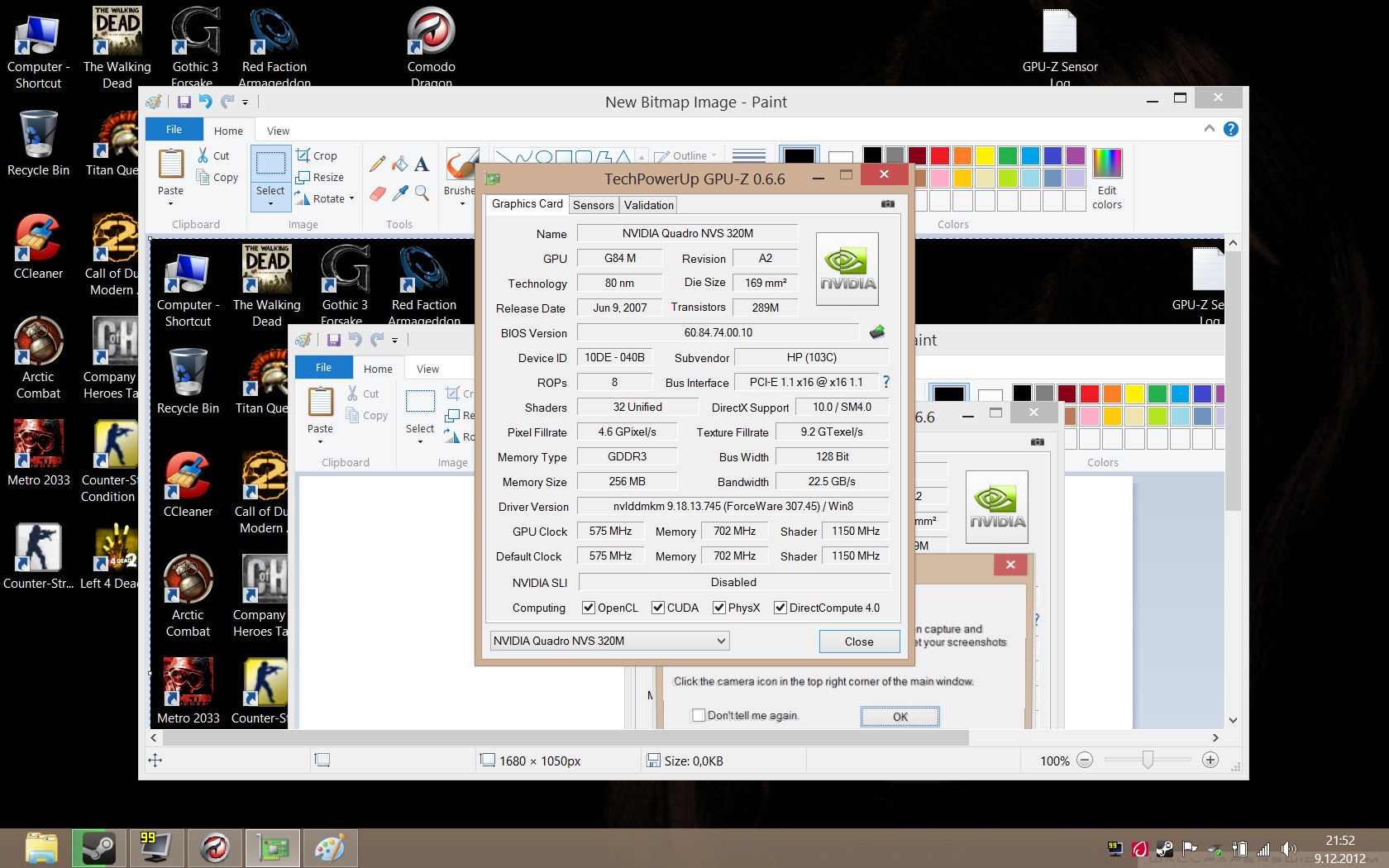The height and width of the screenshot is (868, 1389).
Task: Uncheck the PhysX checkbox in GPU-Z
Action: (719, 608)
